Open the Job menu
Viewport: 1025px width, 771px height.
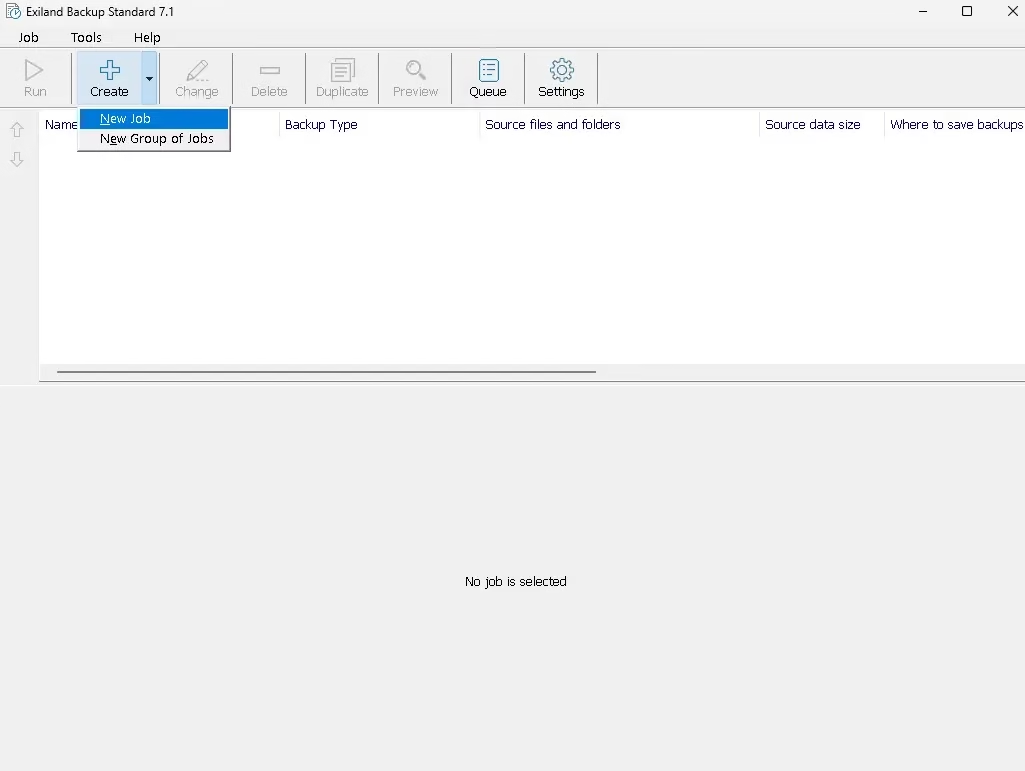(29, 37)
